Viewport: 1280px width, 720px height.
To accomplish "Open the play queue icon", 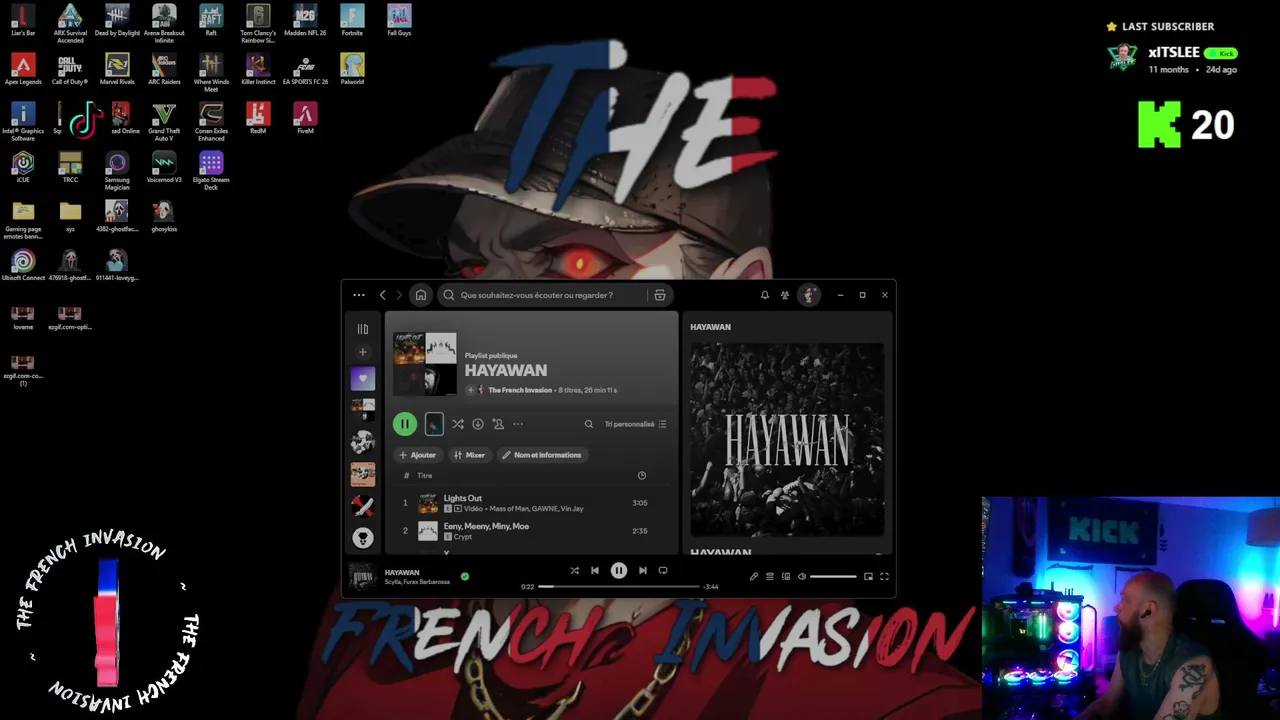I will [770, 576].
